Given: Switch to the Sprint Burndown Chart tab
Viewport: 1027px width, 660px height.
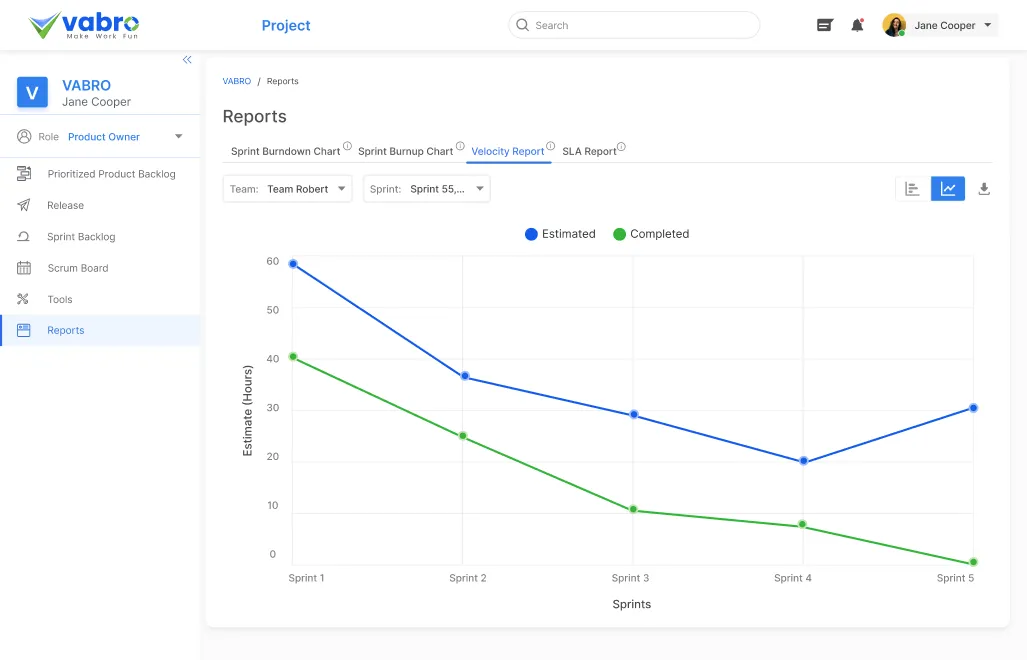Looking at the screenshot, I should point(285,150).
